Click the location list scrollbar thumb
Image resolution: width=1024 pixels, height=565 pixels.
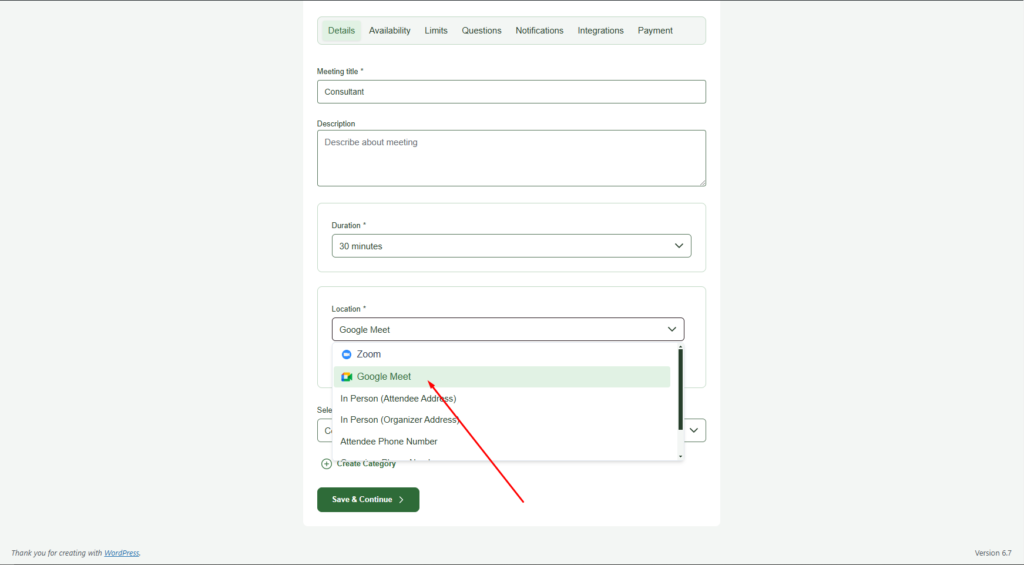pyautogui.click(x=680, y=389)
